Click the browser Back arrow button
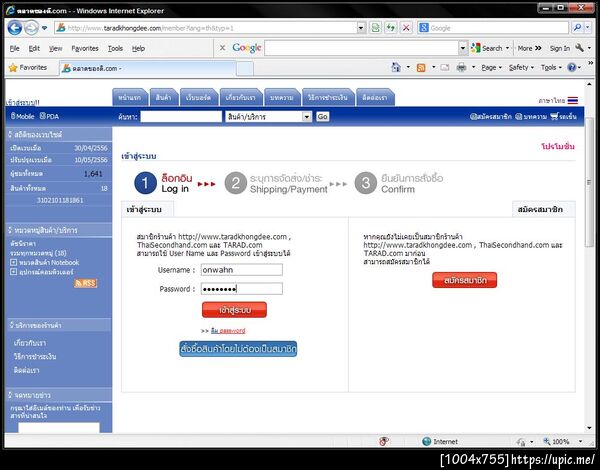 point(15,28)
